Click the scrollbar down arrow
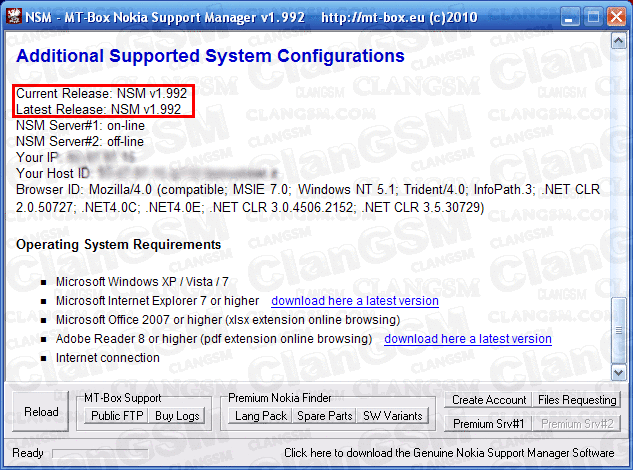The image size is (633, 470). (618, 372)
